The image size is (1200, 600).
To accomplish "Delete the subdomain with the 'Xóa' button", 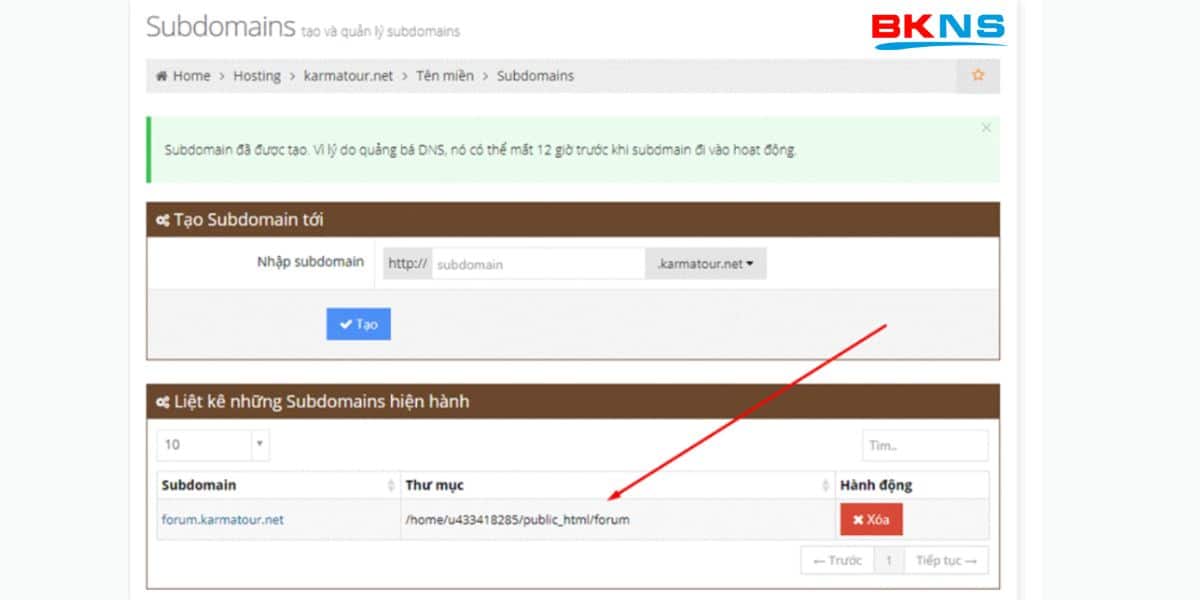I will pyautogui.click(x=870, y=519).
